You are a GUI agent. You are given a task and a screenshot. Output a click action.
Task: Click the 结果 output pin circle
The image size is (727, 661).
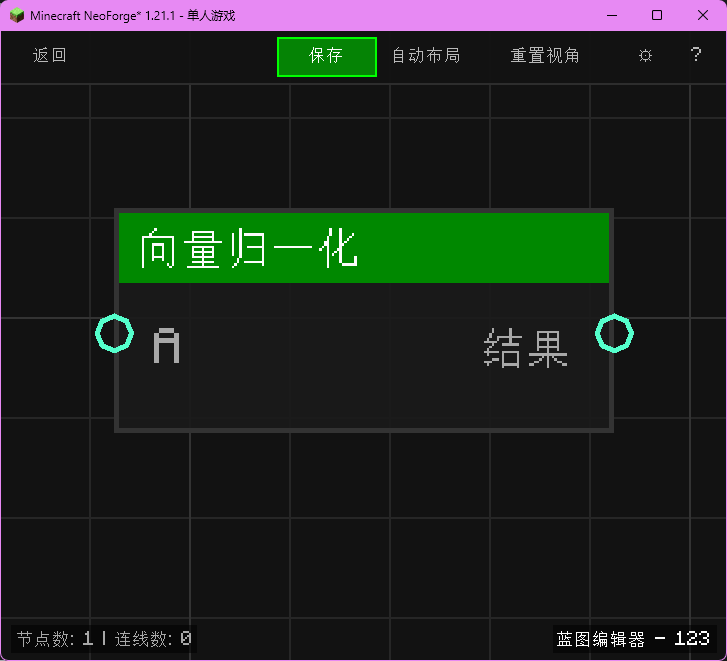click(x=614, y=333)
